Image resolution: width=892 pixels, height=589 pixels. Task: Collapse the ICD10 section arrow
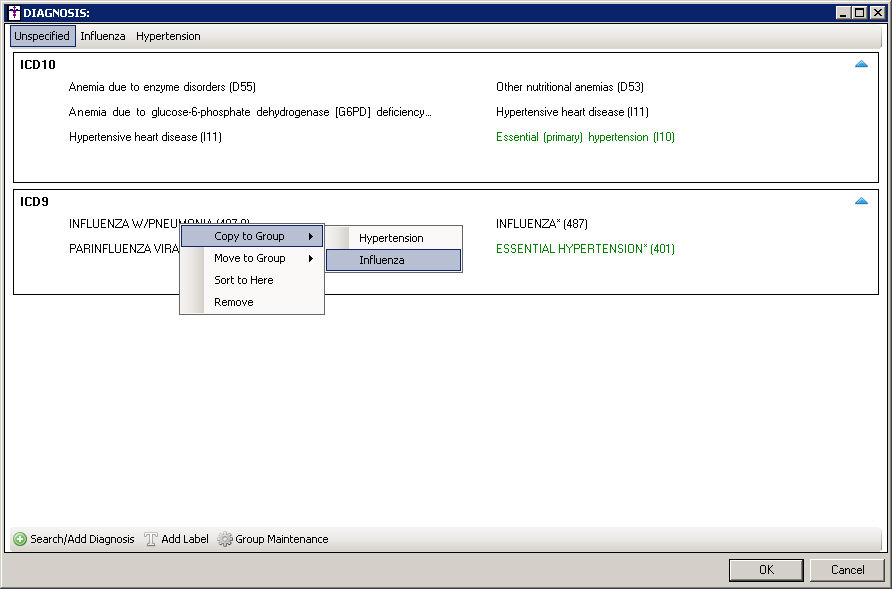click(x=861, y=64)
